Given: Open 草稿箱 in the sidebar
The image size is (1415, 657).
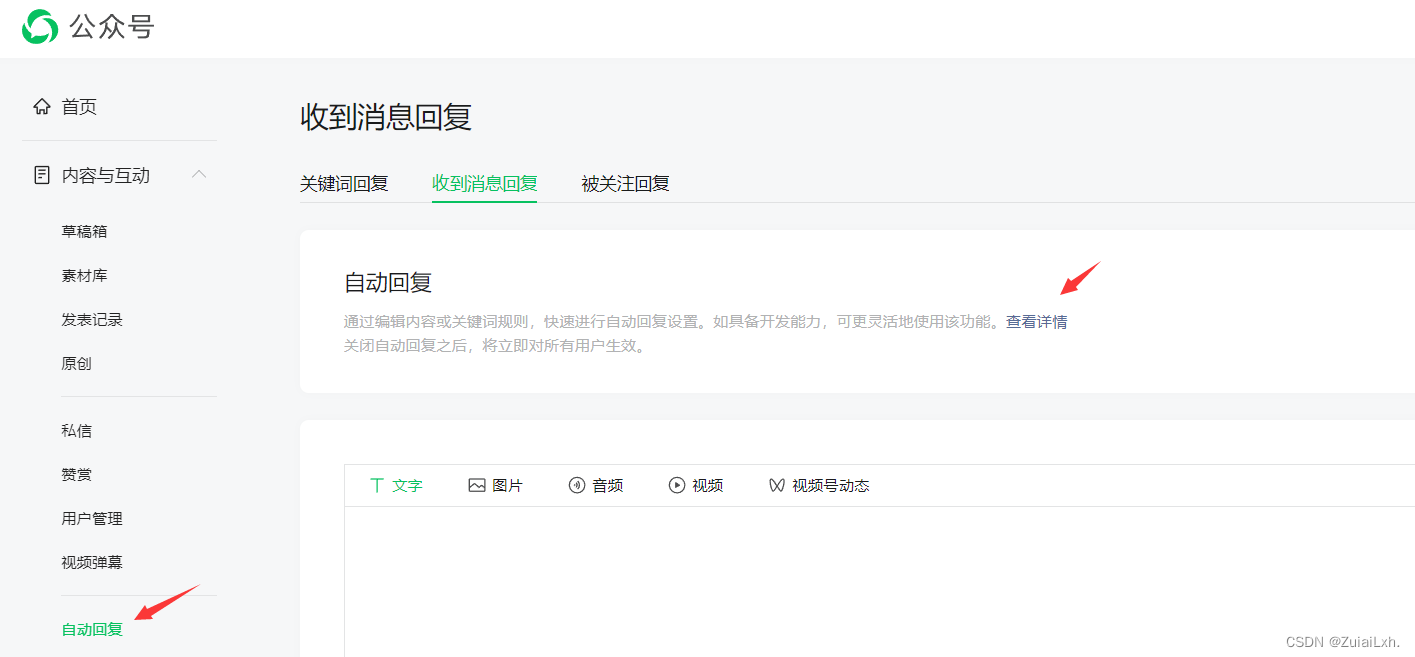Looking at the screenshot, I should pos(84,231).
